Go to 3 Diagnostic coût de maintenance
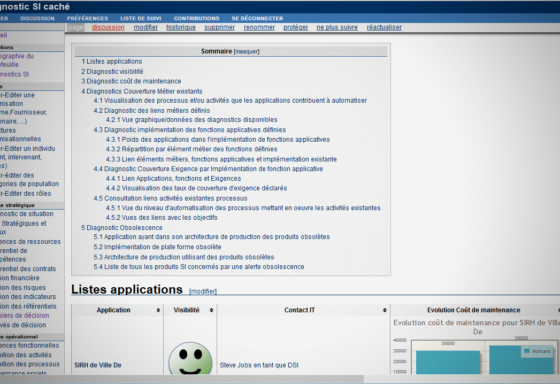Viewport: 560px width, 384px height. click(131, 81)
